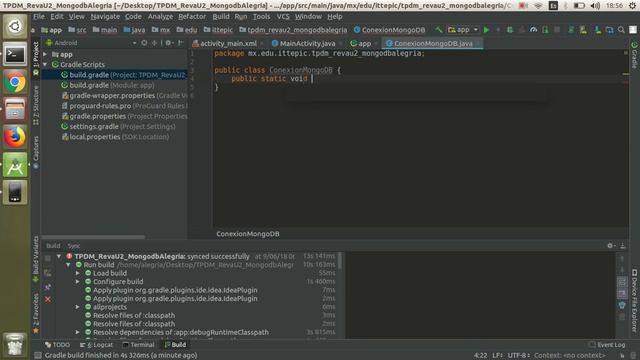Viewport: 640px width, 360px height.
Task: Open the TODO tool window button
Action: pyautogui.click(x=58, y=345)
